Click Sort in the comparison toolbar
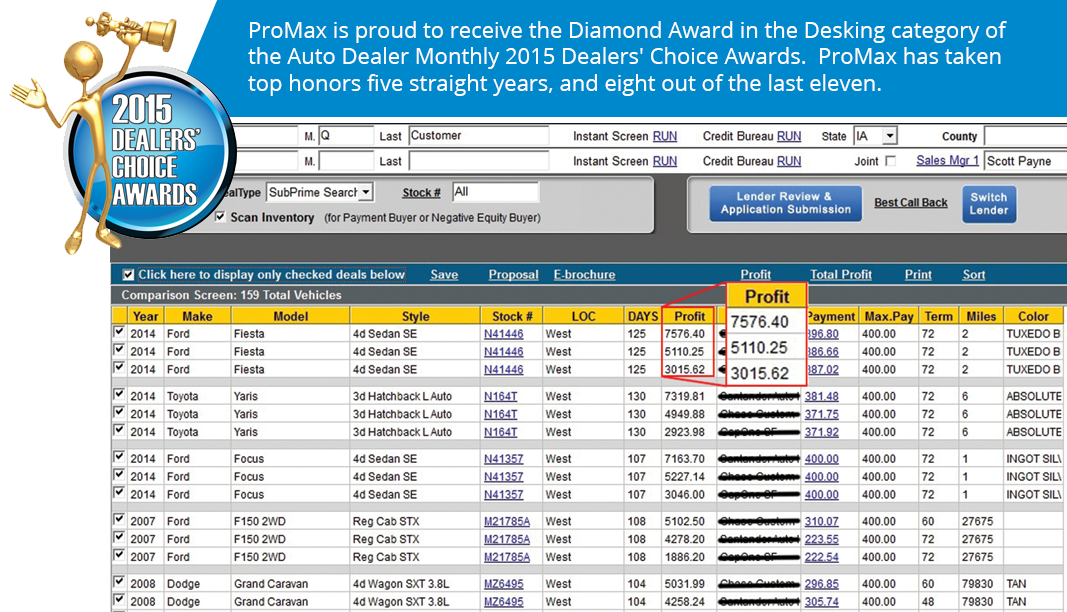The image size is (1067, 612). click(x=974, y=274)
